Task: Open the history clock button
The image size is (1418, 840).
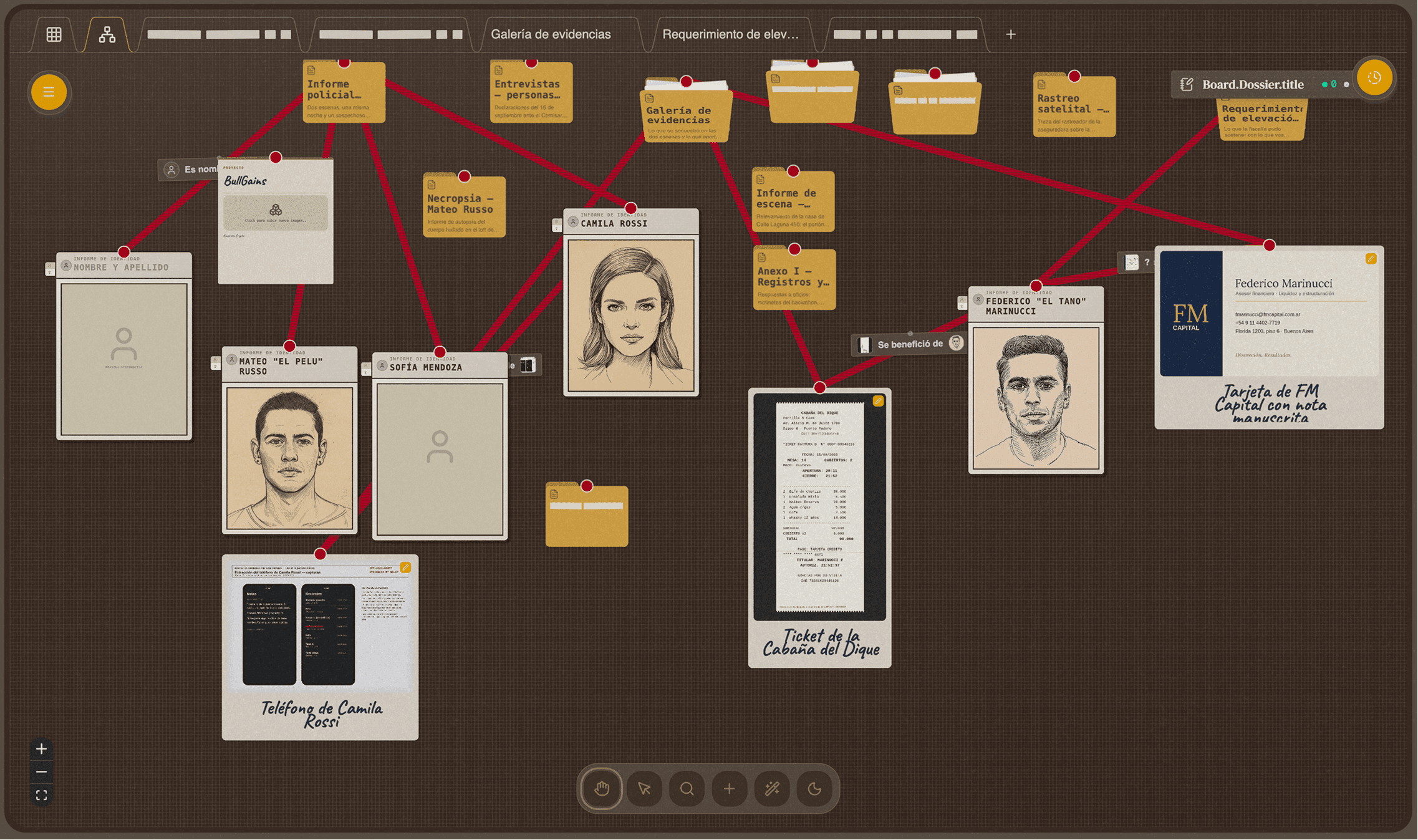Action: pos(1374,78)
